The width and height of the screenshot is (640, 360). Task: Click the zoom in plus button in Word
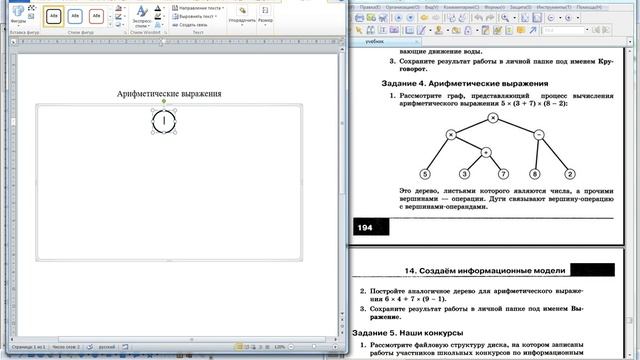click(x=335, y=347)
